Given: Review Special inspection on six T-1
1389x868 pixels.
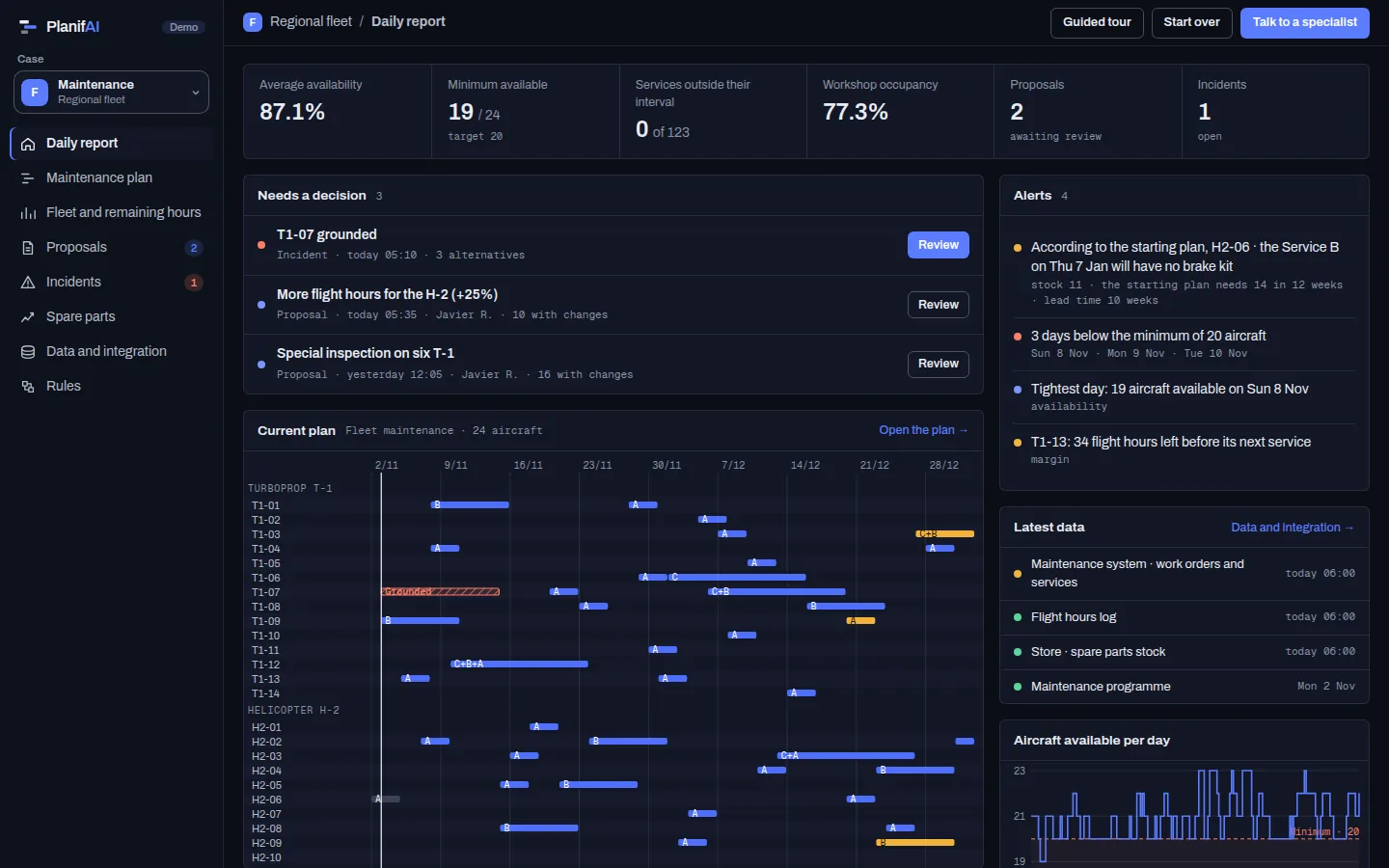Looking at the screenshot, I should click(938, 364).
